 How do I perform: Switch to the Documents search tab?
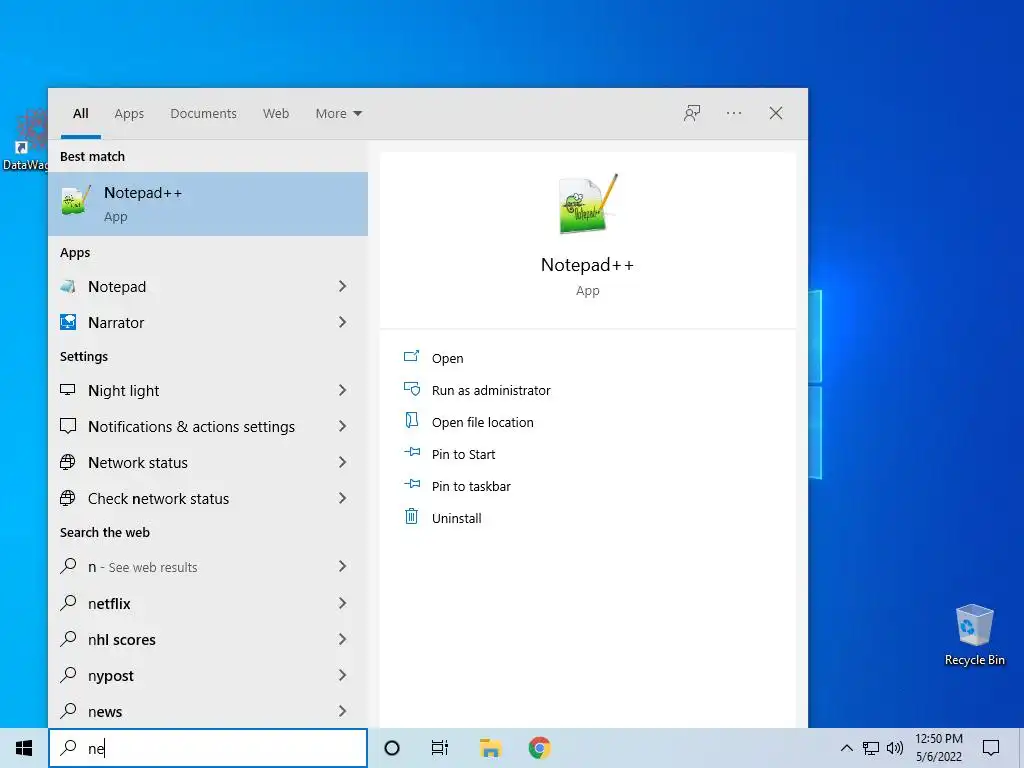pyautogui.click(x=203, y=114)
